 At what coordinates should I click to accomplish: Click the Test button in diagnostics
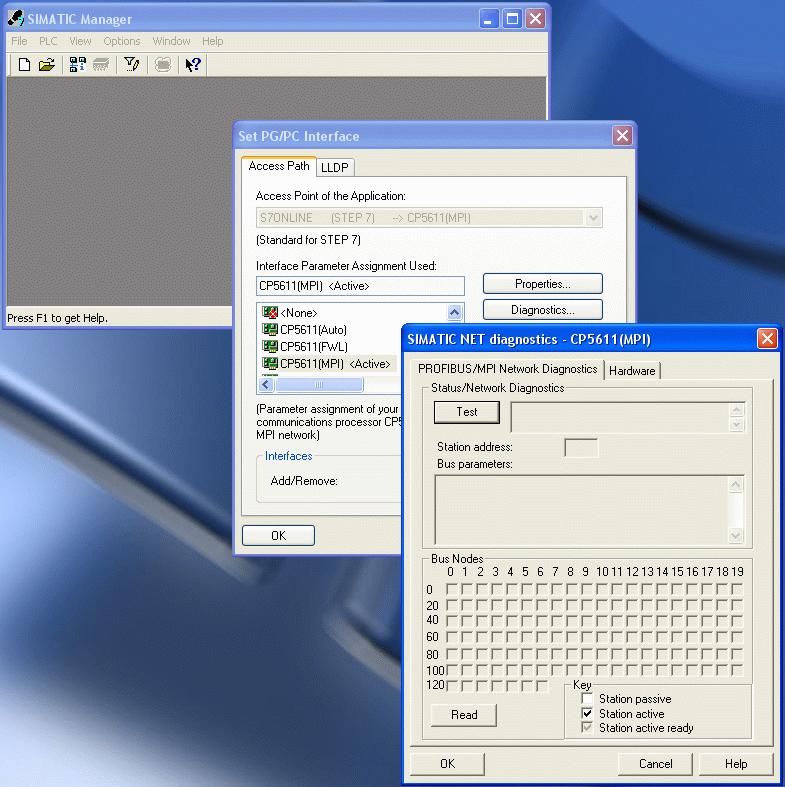(x=467, y=412)
